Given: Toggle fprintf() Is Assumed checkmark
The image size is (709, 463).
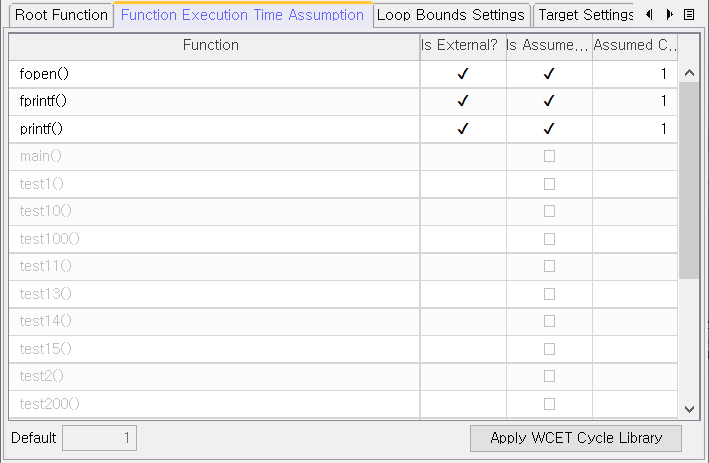Looking at the screenshot, I should [x=549, y=101].
